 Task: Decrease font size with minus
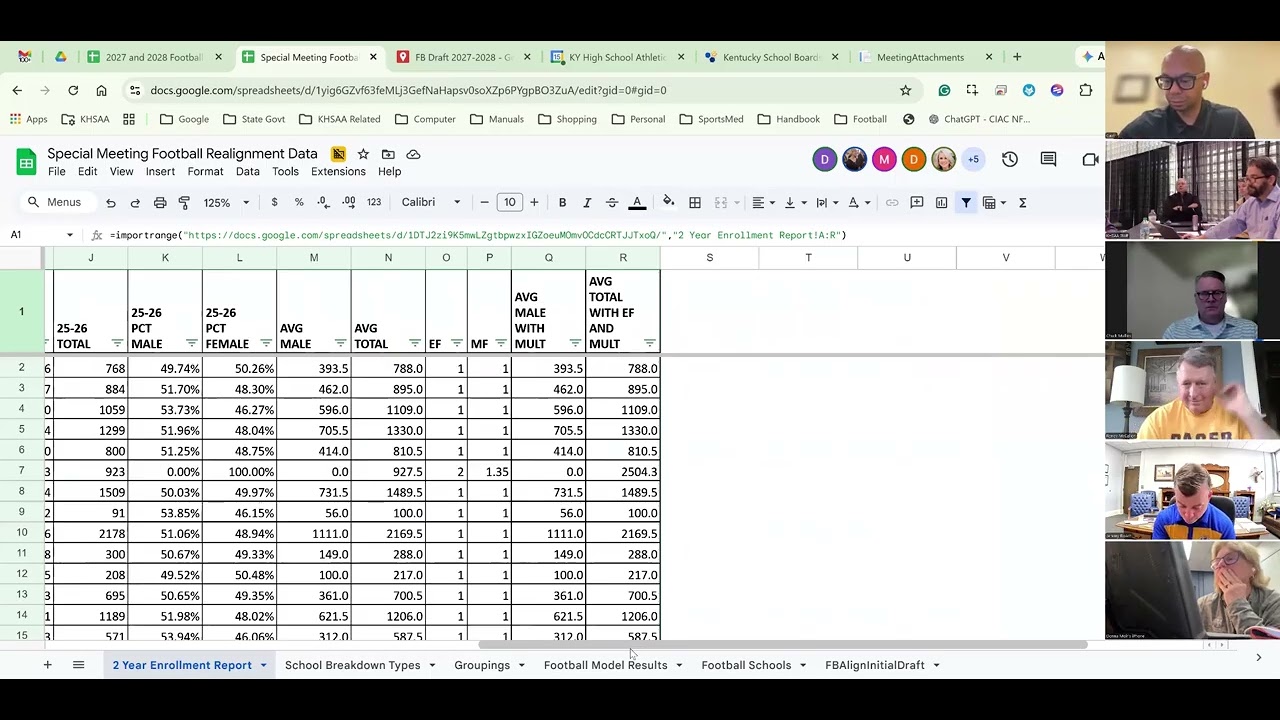point(484,202)
